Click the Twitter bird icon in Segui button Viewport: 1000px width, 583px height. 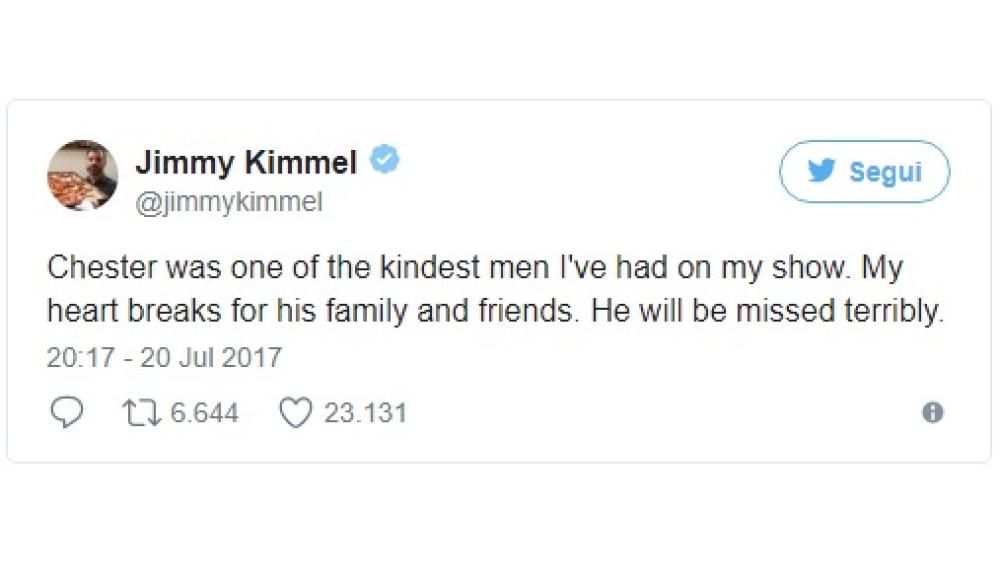click(x=822, y=171)
